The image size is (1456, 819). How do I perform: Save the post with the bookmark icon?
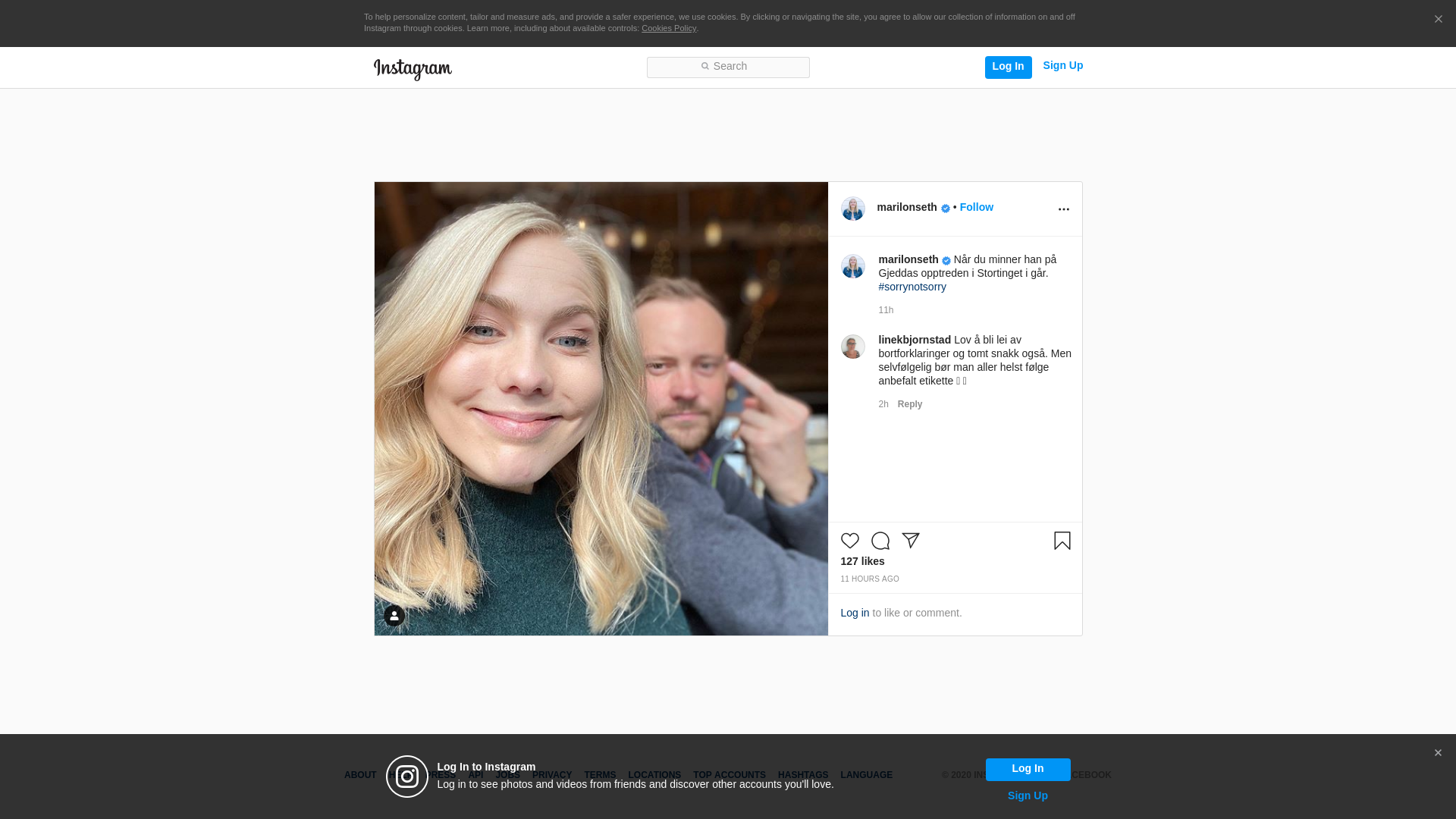1062,541
